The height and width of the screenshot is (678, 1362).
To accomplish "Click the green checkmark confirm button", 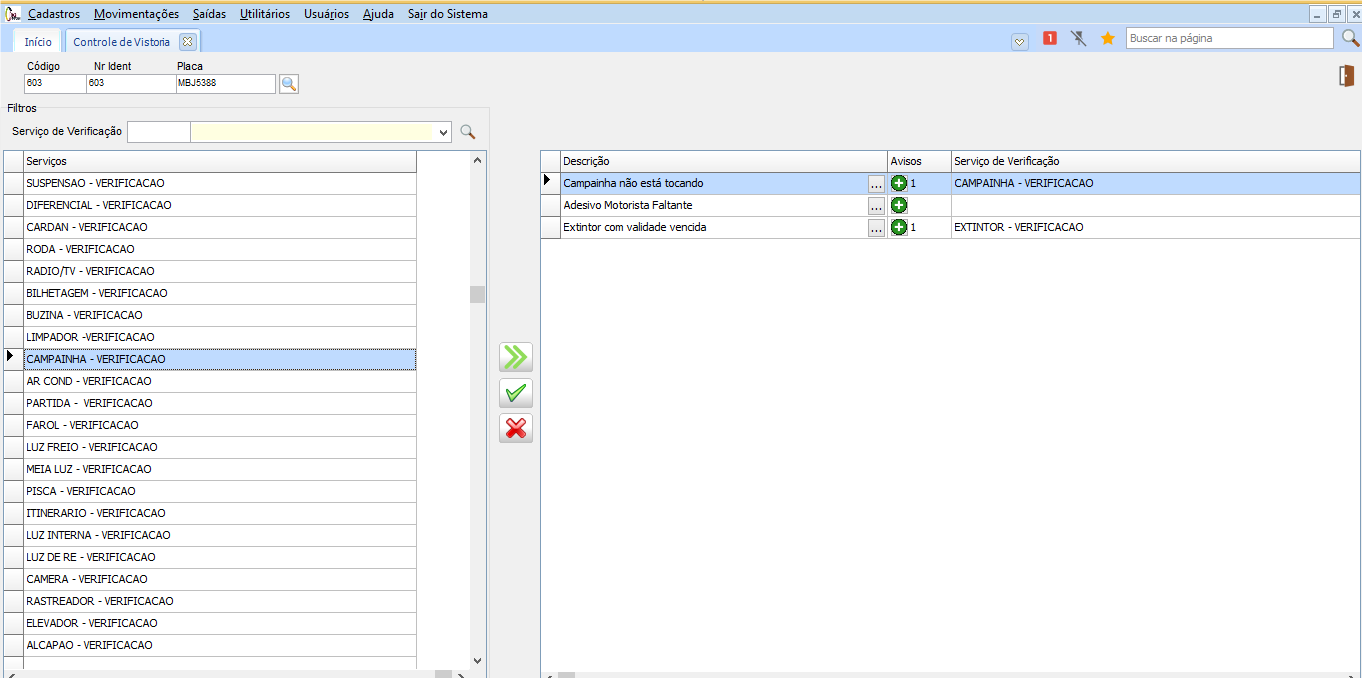I will (516, 393).
